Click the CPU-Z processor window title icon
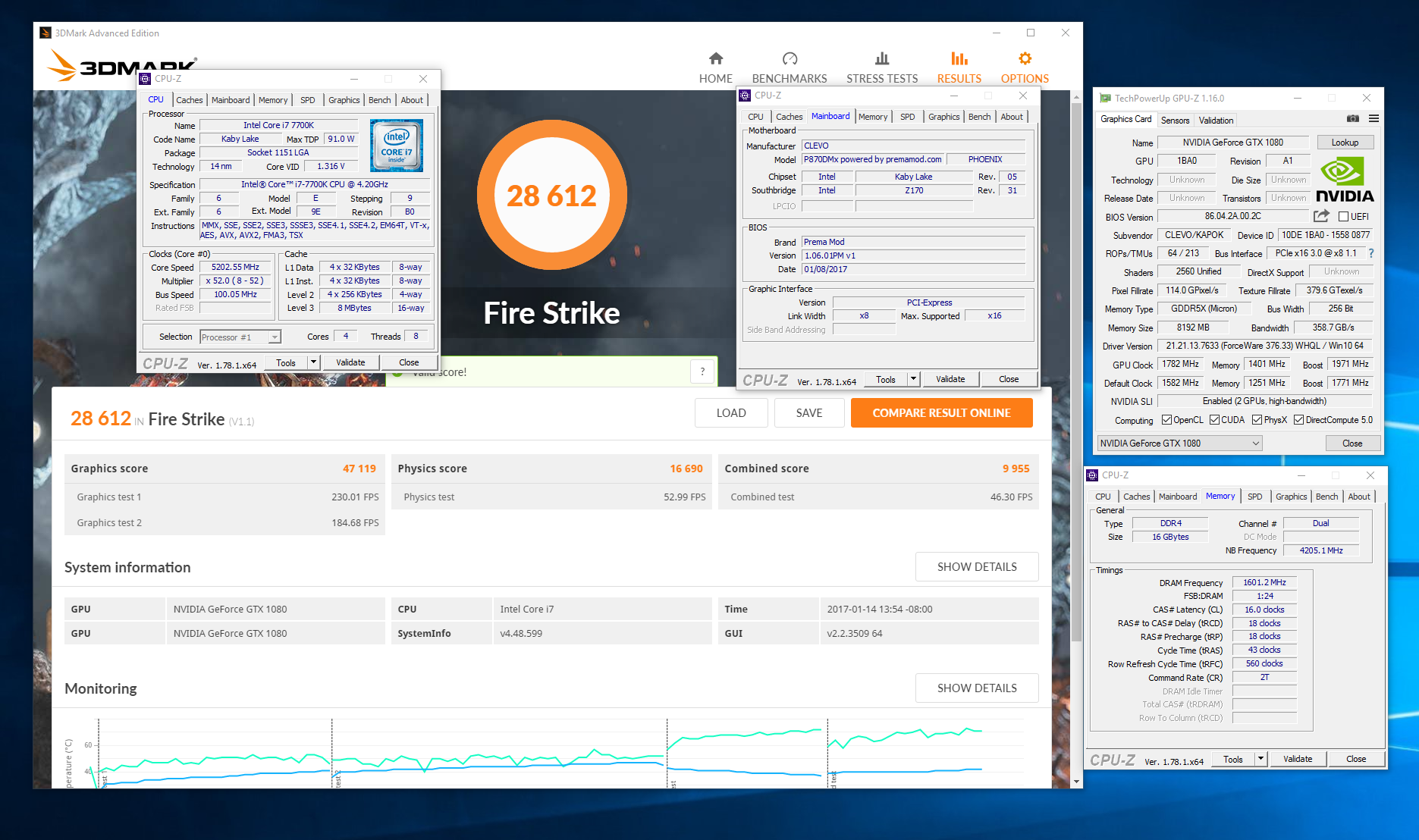The width and height of the screenshot is (1419, 840). click(146, 78)
